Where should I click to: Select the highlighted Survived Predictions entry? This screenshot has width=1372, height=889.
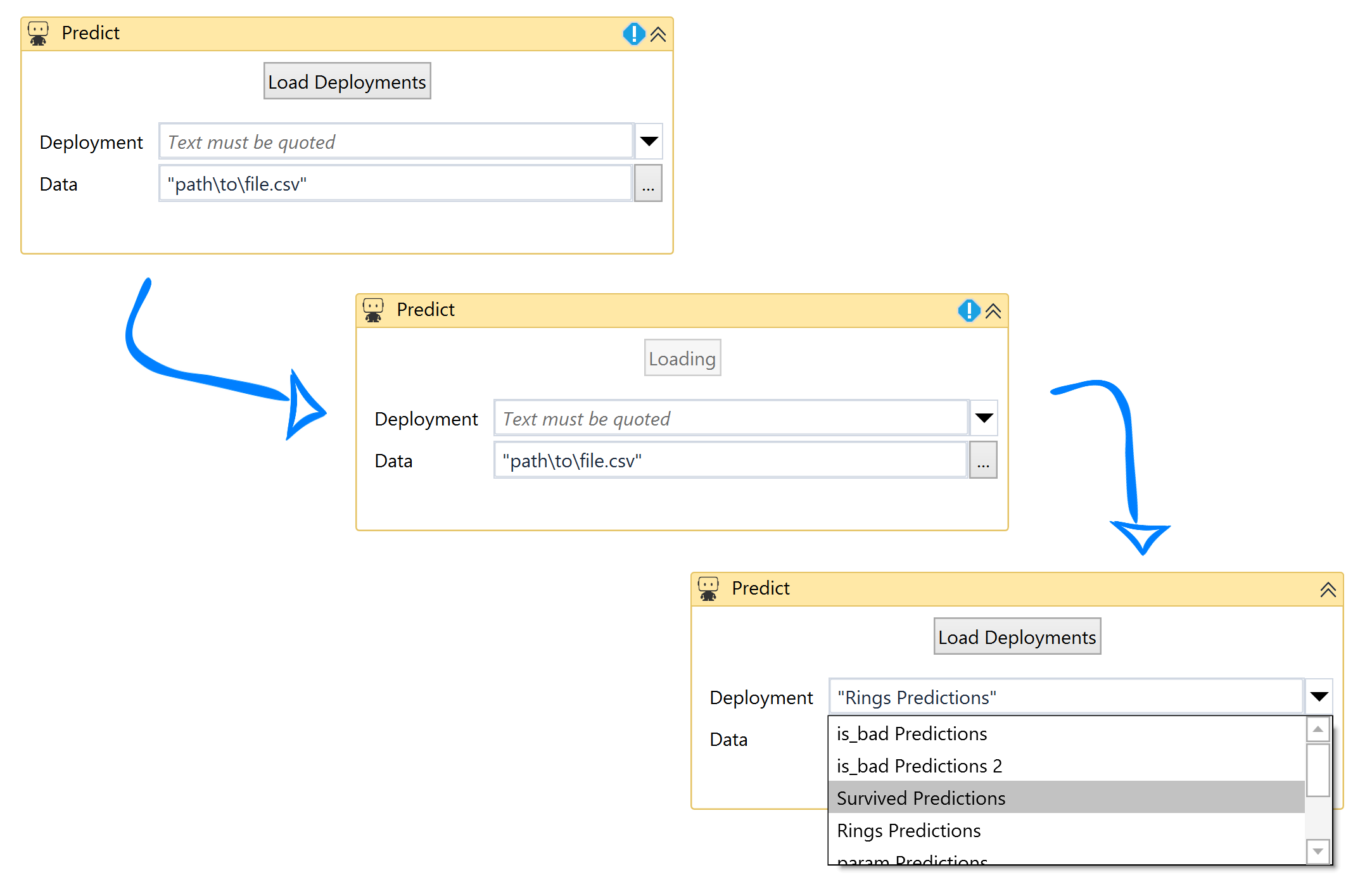point(920,798)
